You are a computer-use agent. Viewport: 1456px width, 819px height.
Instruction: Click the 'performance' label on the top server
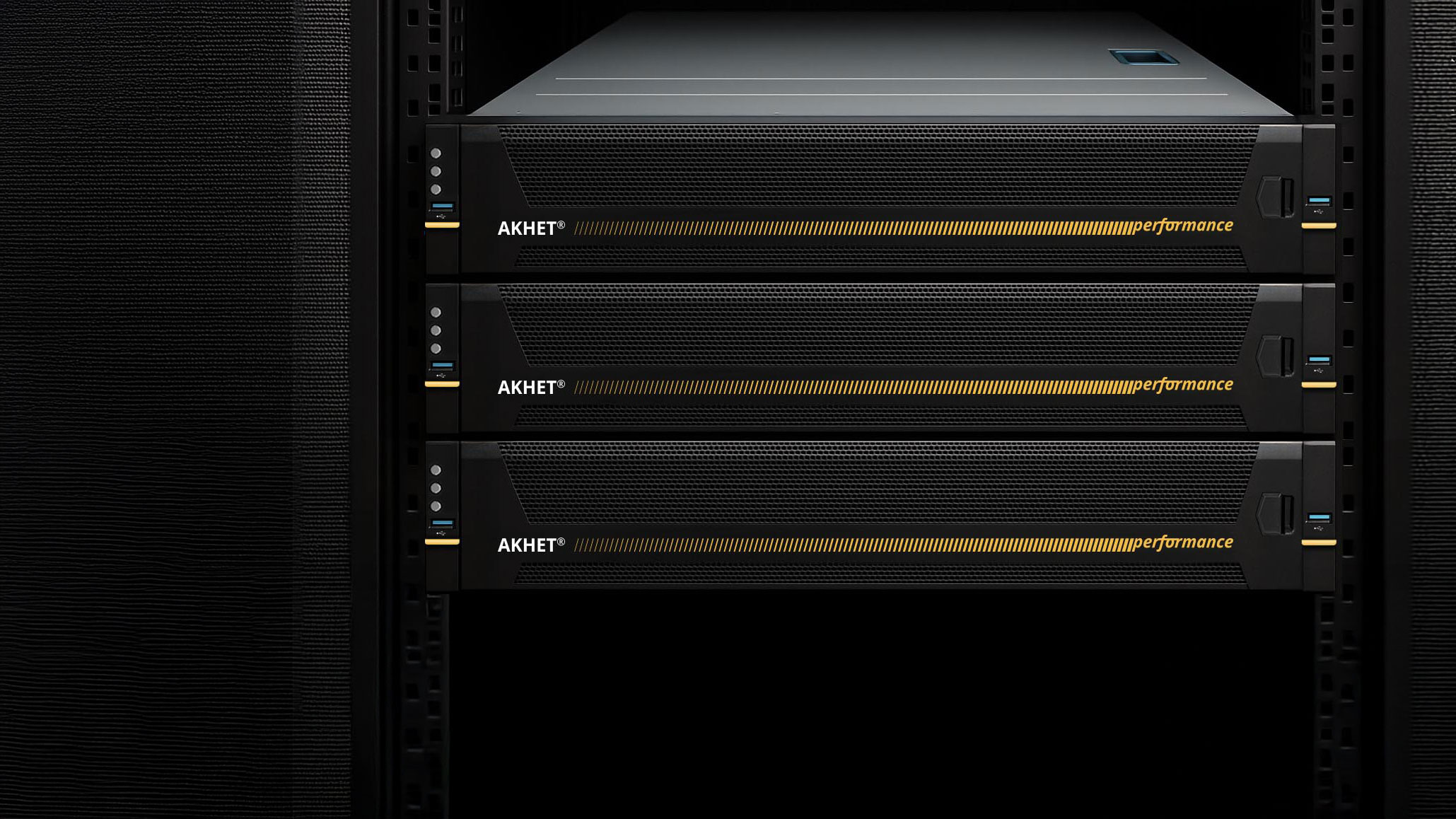click(1182, 226)
